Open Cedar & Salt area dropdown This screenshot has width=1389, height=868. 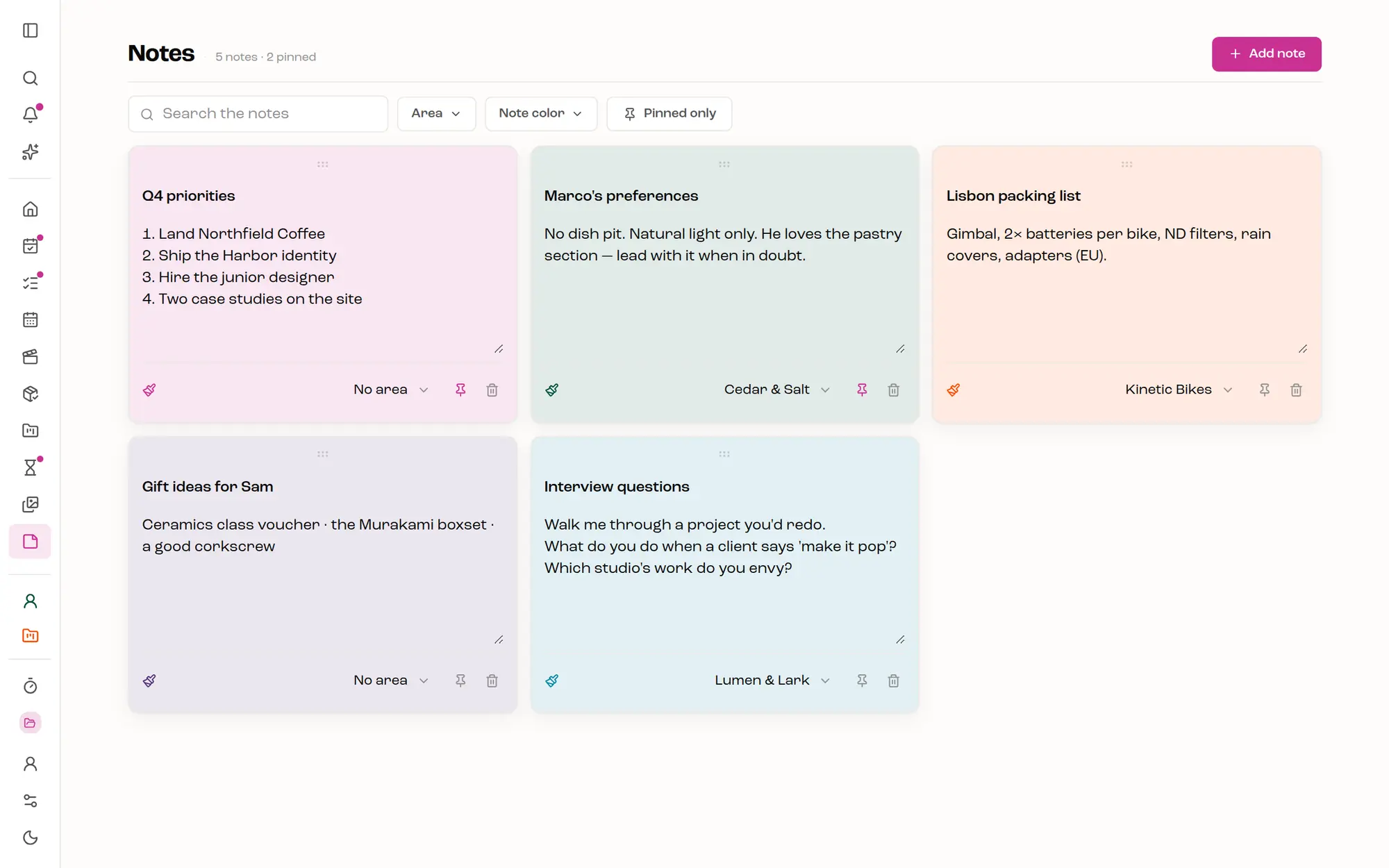[x=777, y=390]
